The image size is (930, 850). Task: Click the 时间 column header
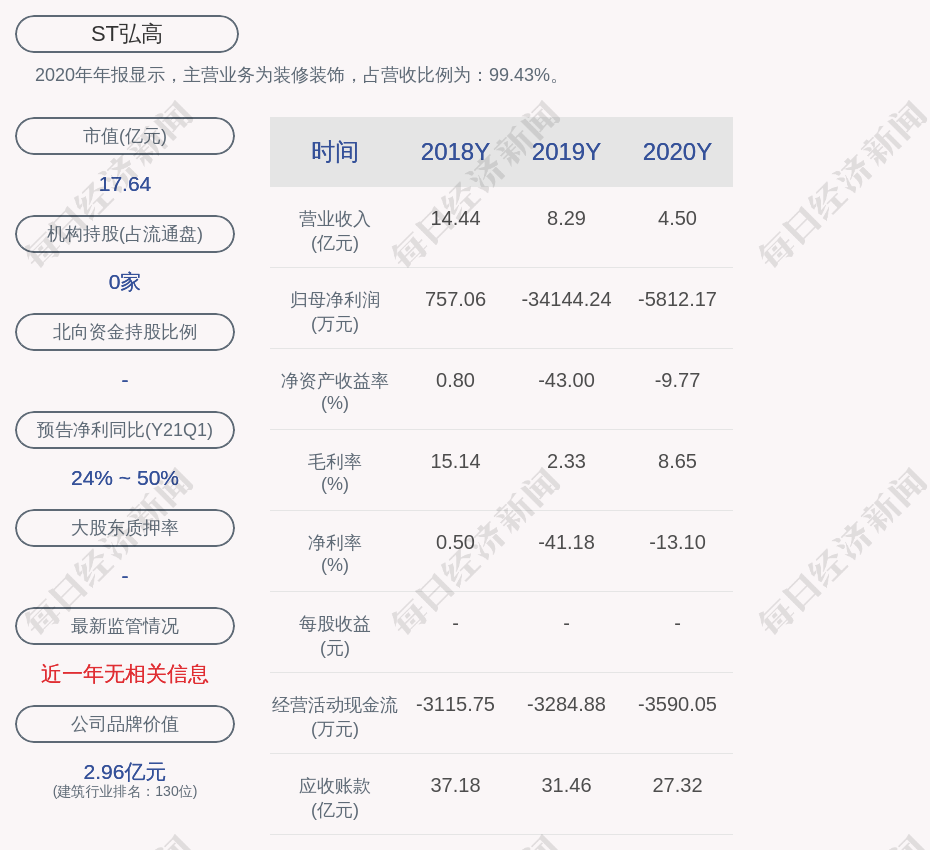click(335, 152)
